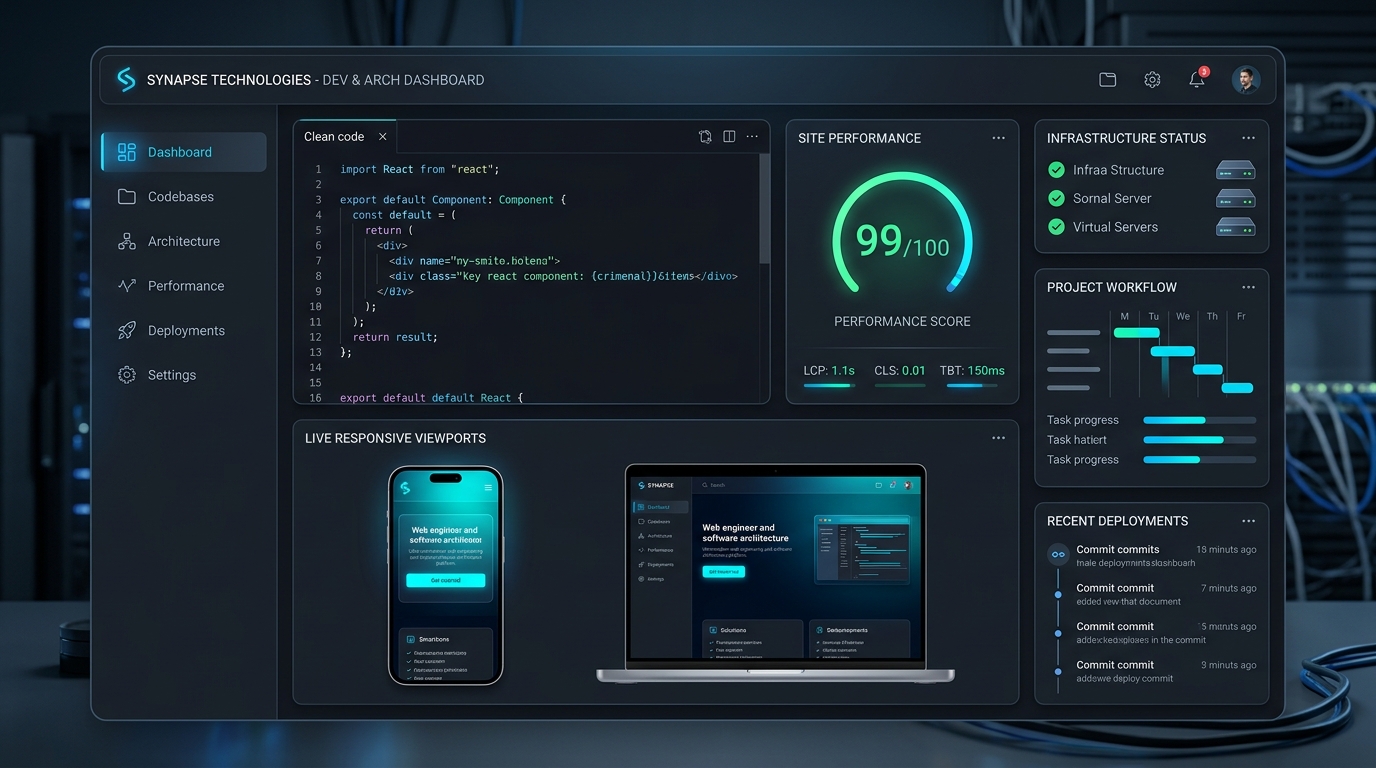Click the green check beside Infraa Structure
The height and width of the screenshot is (768, 1376).
tap(1056, 170)
